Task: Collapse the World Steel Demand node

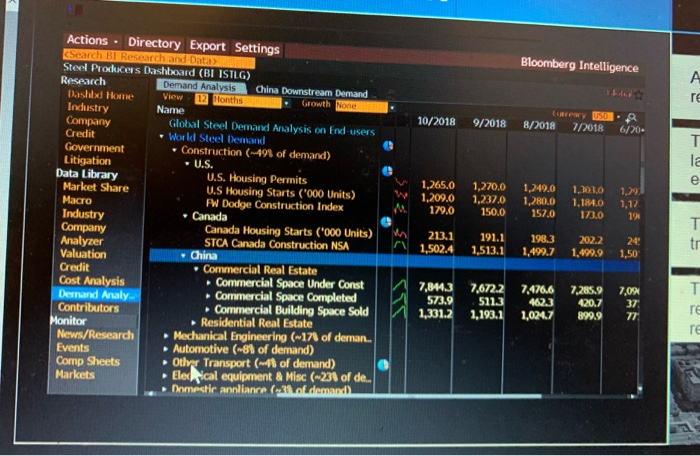Action: pos(162,137)
